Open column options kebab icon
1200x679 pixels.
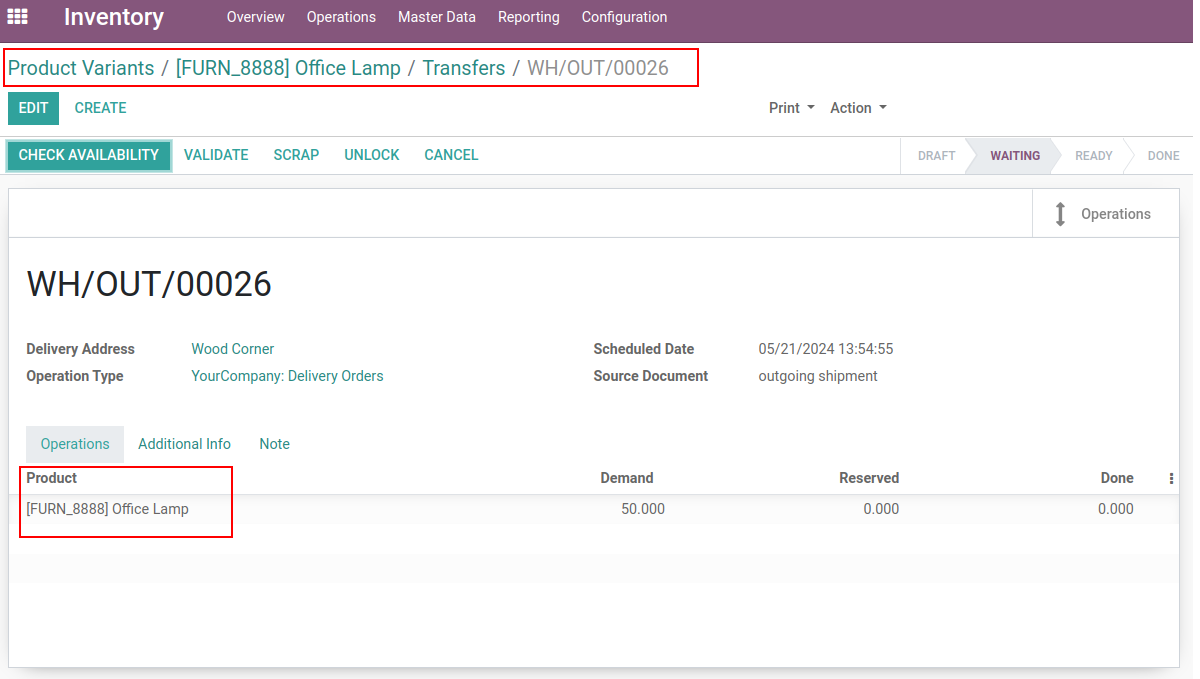(x=1171, y=479)
